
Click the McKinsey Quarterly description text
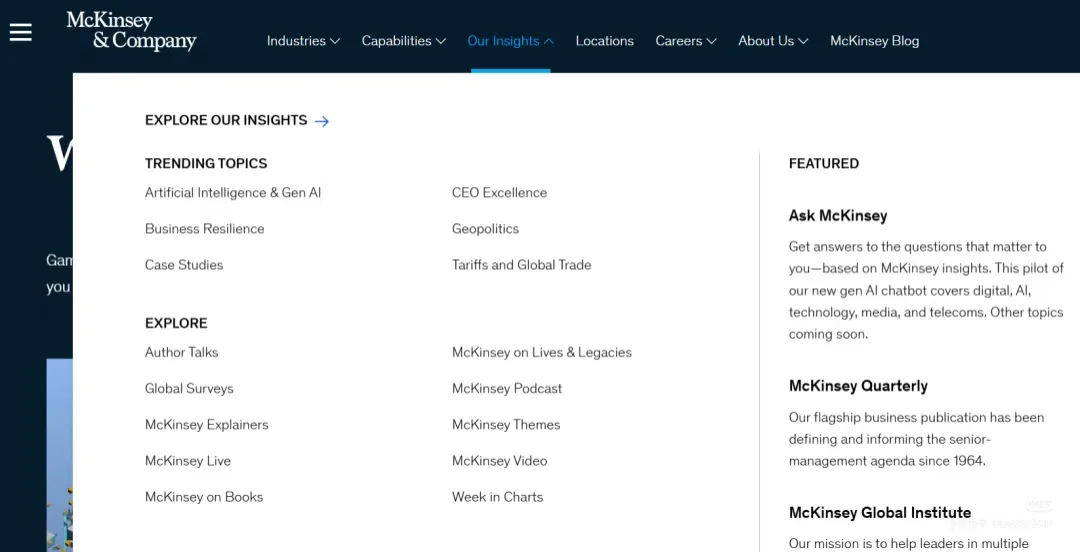click(x=916, y=439)
